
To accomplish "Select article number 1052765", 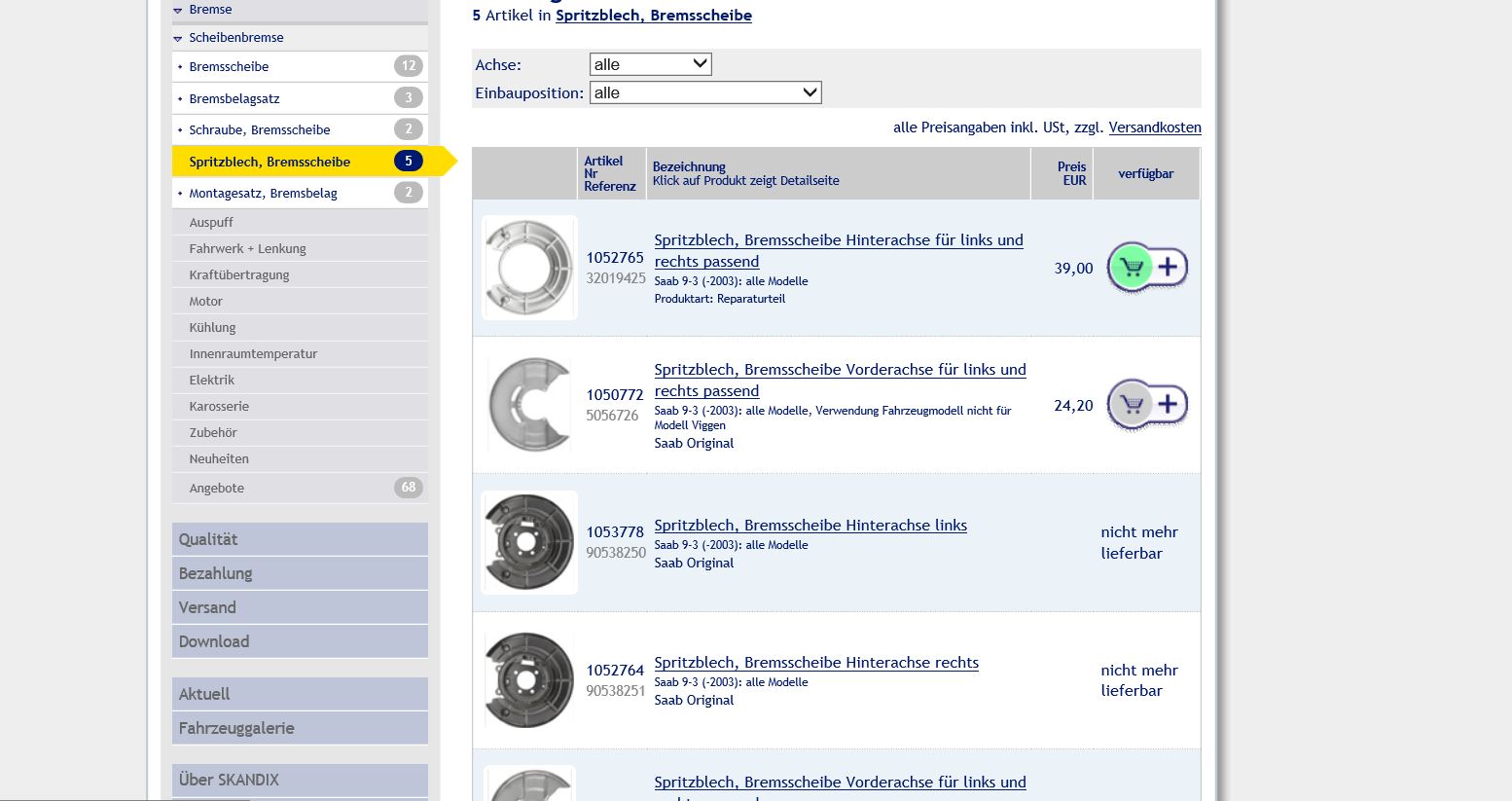I will click(615, 258).
